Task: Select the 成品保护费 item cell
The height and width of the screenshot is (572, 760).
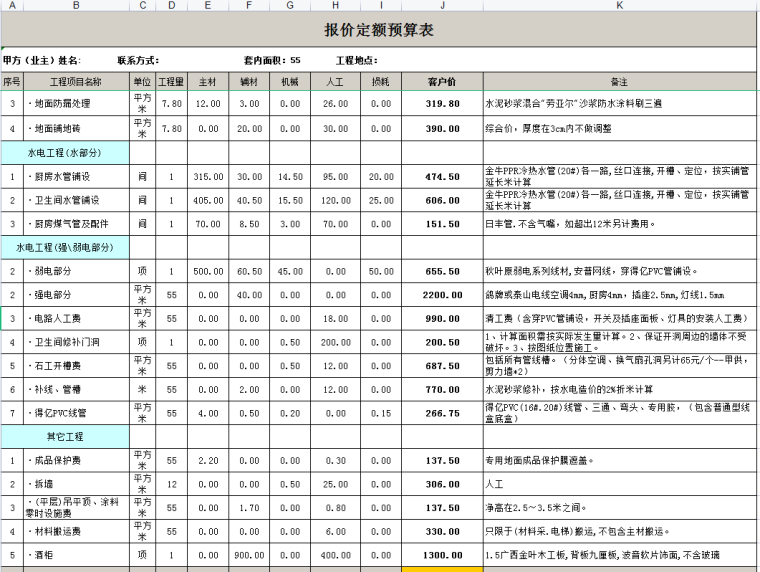Action: coord(77,461)
